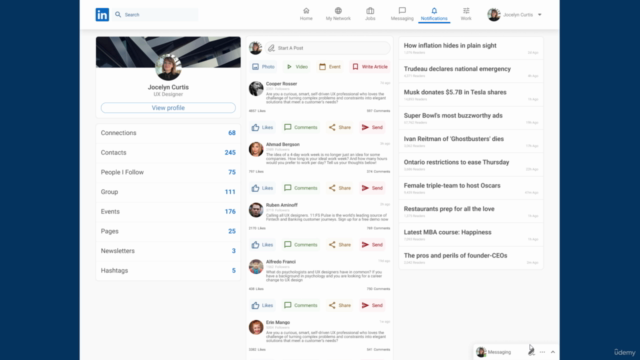Share Alfredo Franci's post

(340, 305)
